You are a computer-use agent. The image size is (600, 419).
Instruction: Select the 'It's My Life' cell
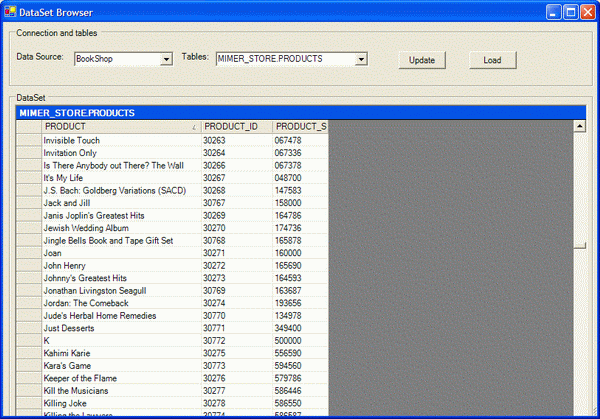click(121, 178)
